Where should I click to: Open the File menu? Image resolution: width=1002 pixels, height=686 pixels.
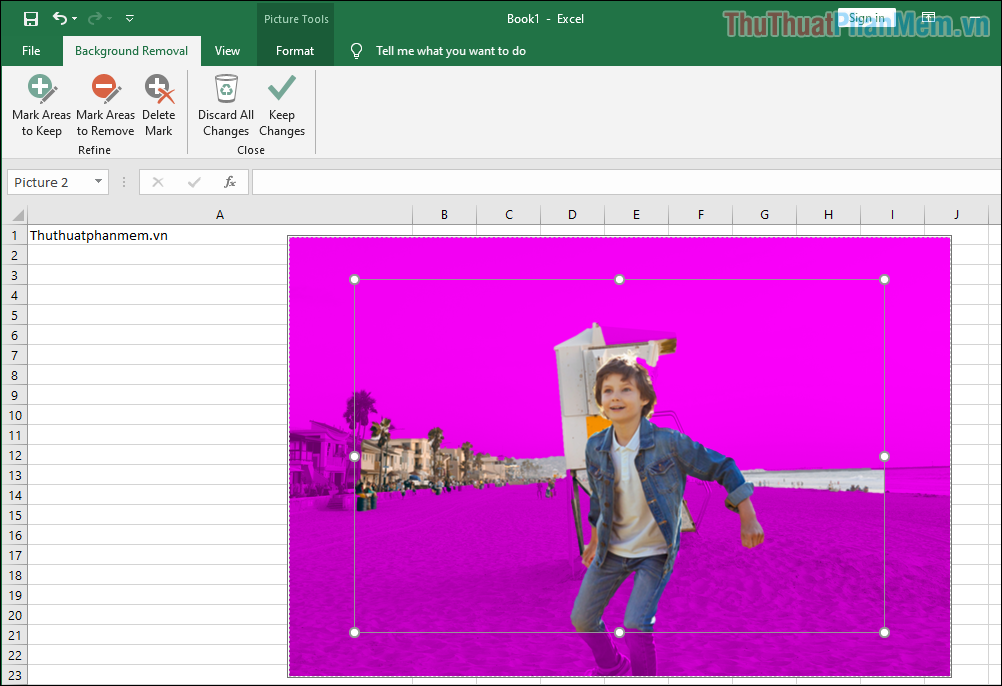coord(30,50)
